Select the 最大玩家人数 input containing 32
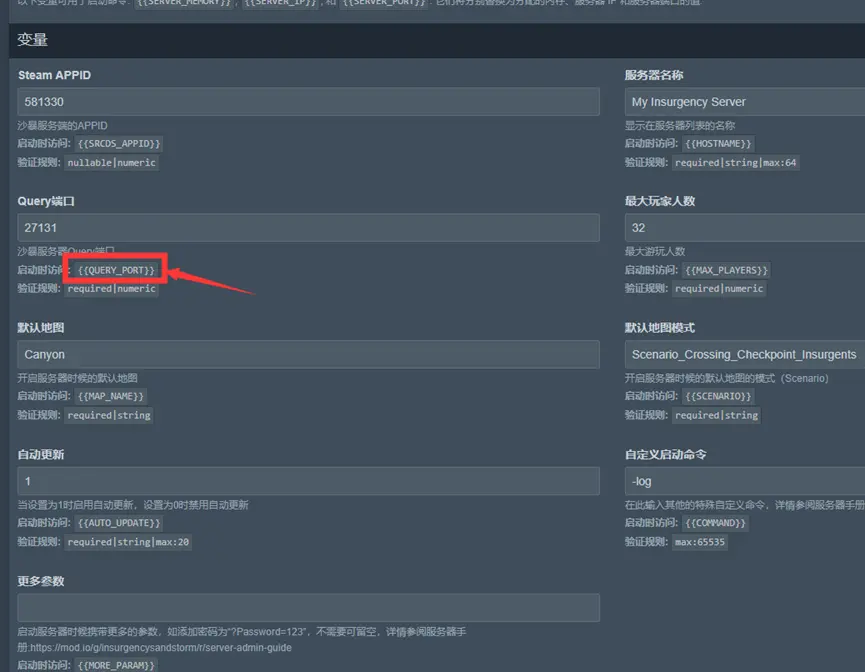The image size is (865, 672). click(x=744, y=228)
